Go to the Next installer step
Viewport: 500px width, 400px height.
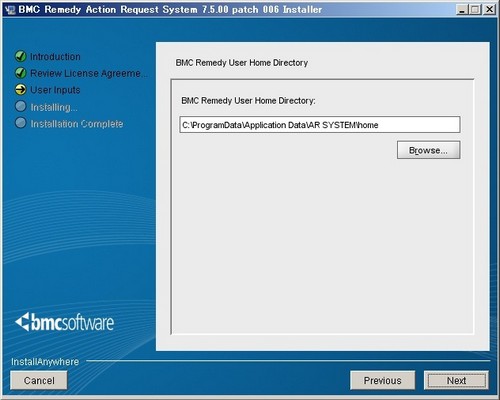[456, 380]
